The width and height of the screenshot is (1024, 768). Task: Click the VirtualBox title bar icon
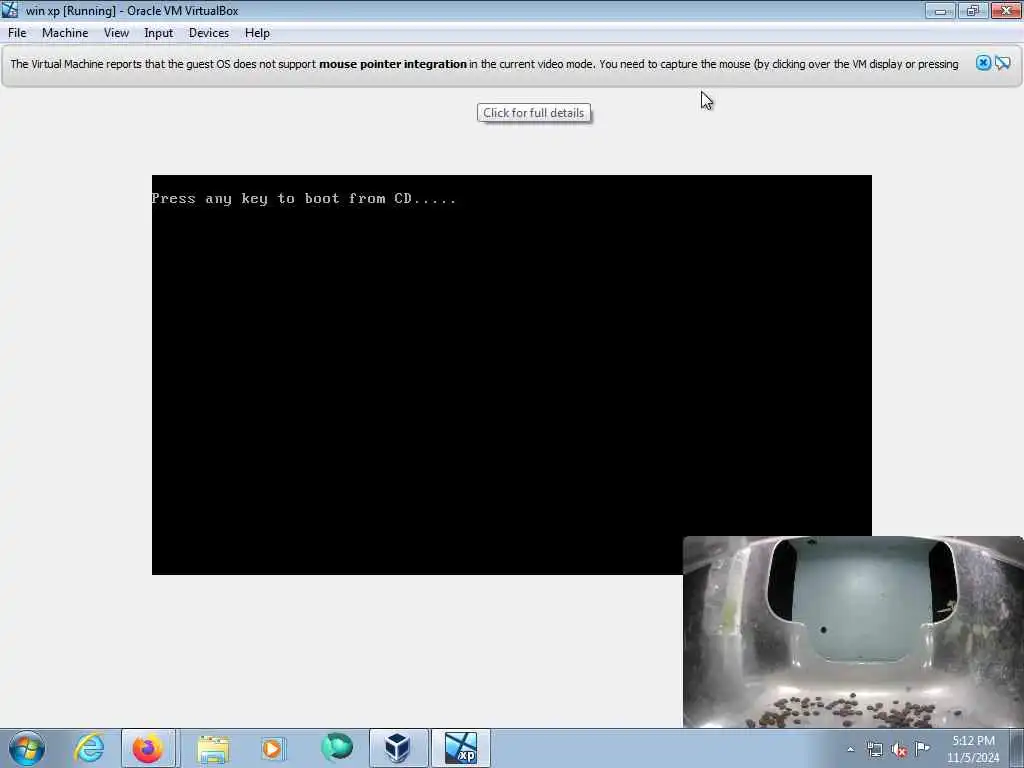(10, 10)
